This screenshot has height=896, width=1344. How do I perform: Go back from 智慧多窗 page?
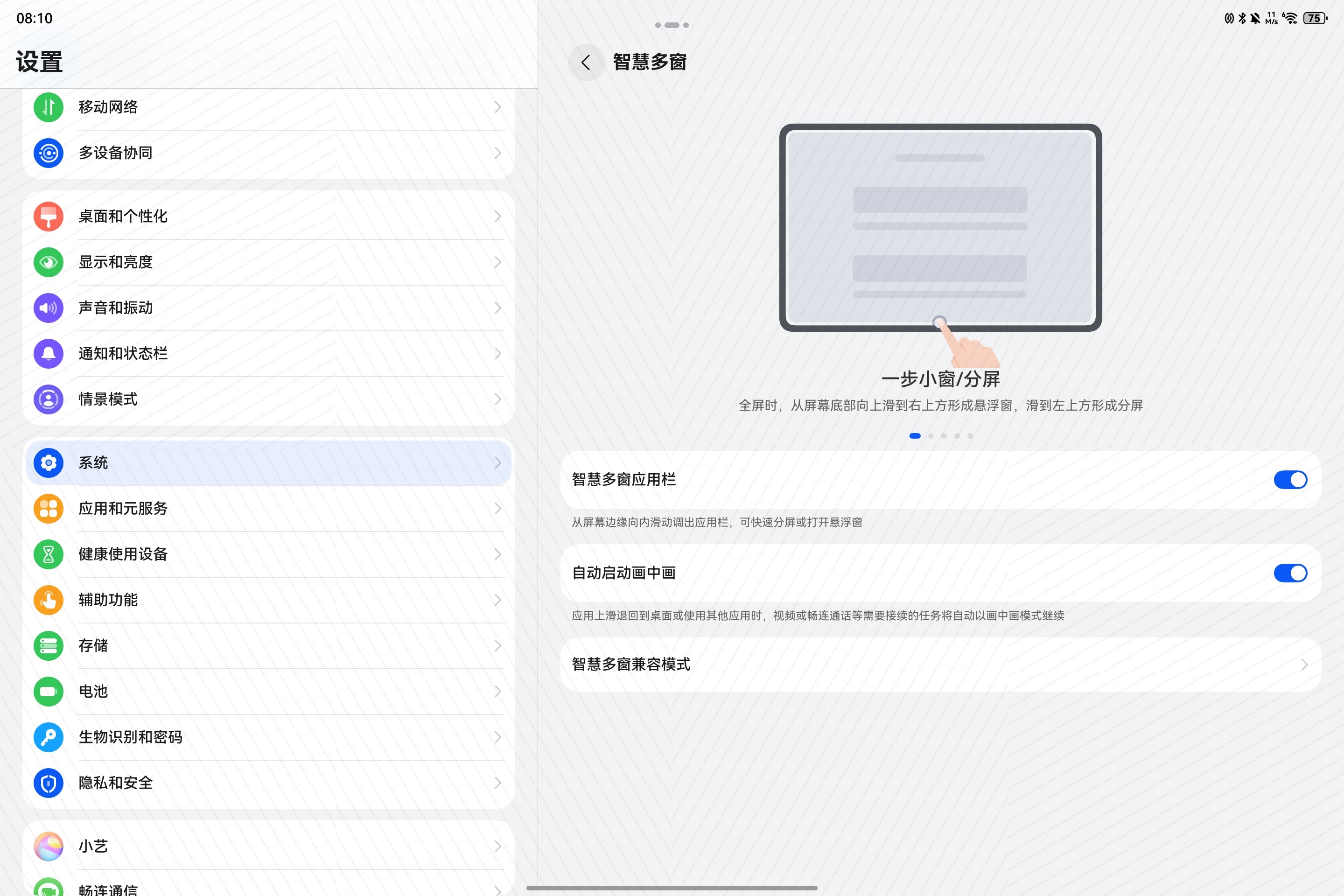pos(586,62)
